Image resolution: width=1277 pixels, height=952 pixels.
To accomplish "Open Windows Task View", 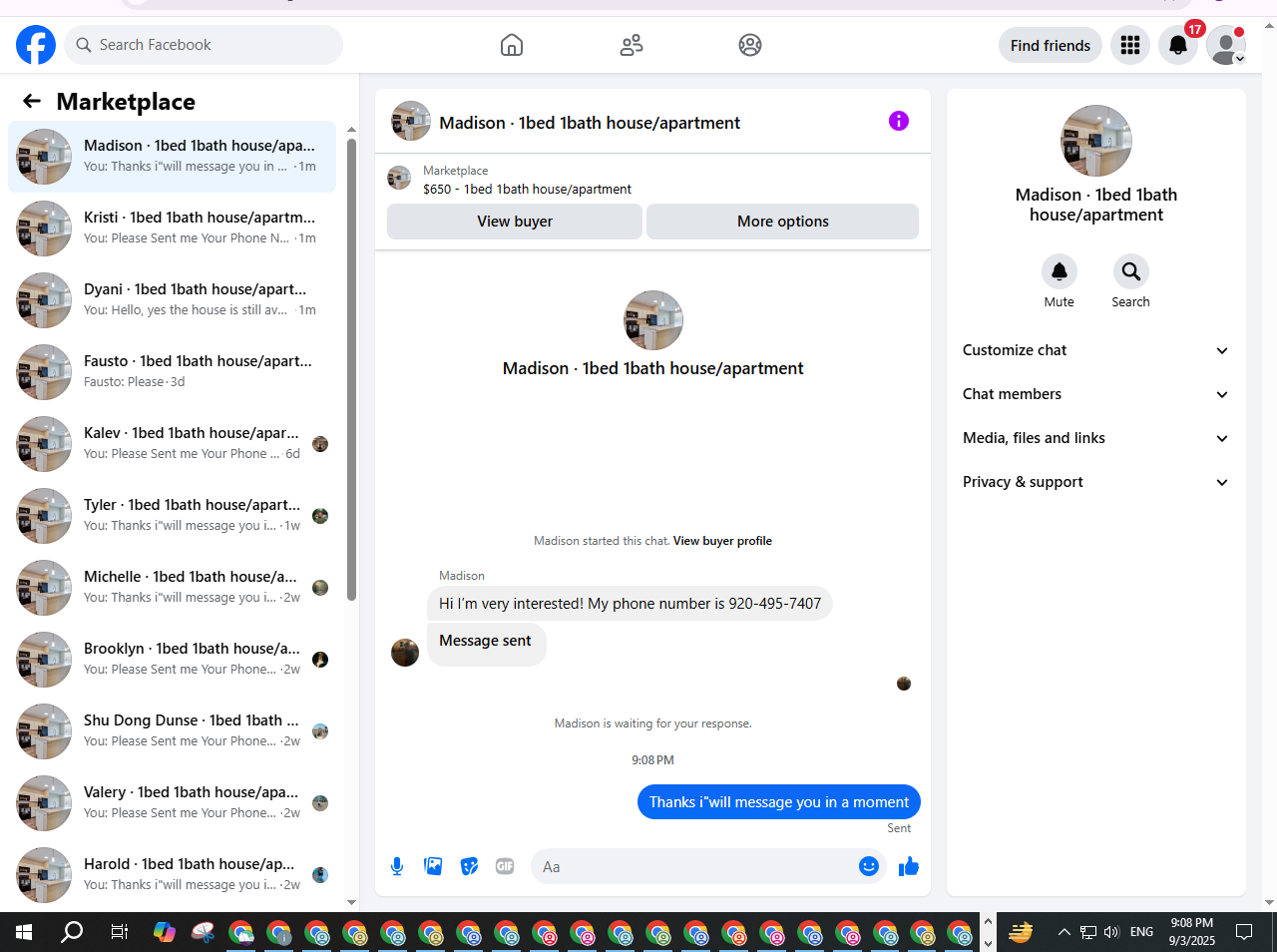I will point(119,932).
